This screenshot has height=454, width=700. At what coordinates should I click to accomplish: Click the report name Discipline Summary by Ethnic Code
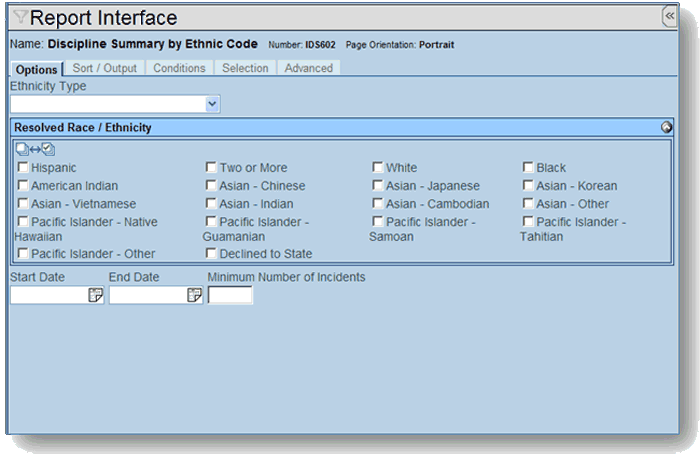[153, 44]
